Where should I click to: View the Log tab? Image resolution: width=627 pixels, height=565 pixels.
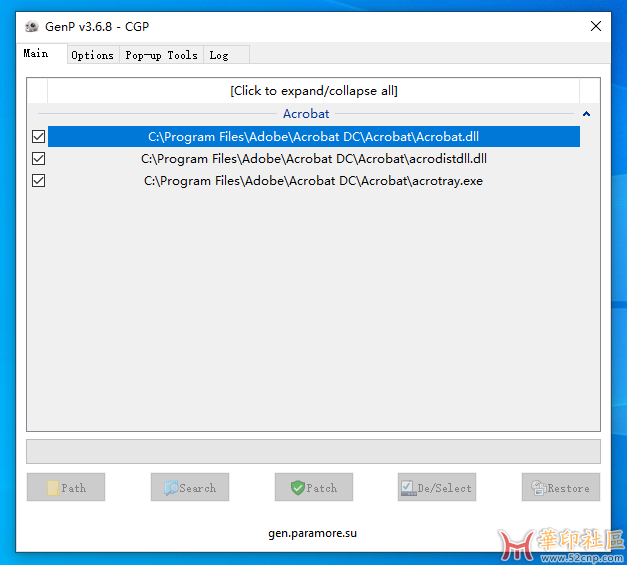pos(219,56)
